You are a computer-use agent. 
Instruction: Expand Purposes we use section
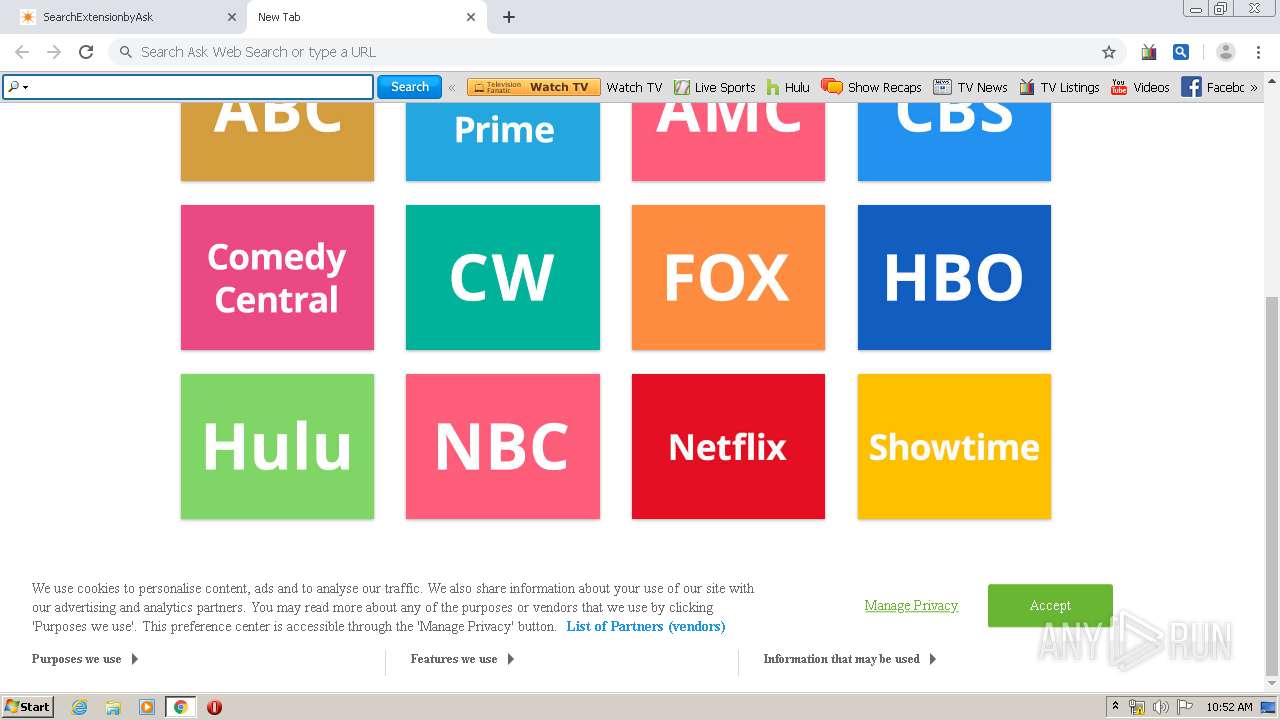click(x=85, y=659)
